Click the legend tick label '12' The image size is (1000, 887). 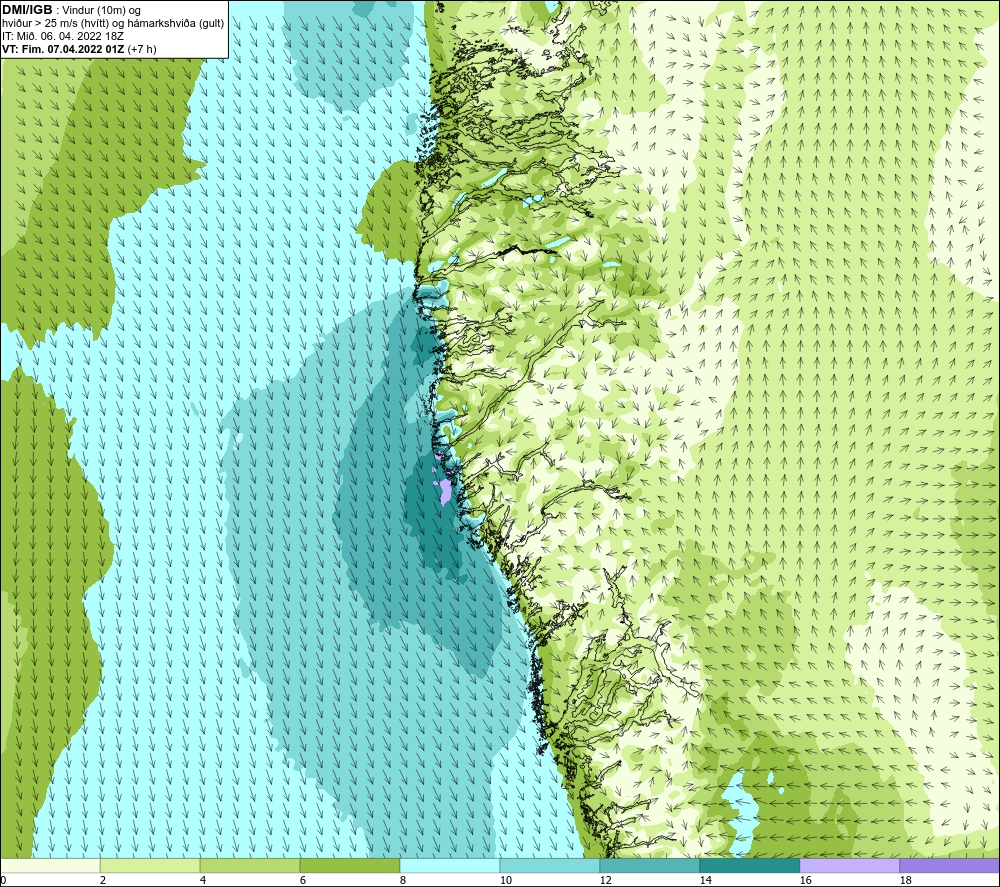606,881
